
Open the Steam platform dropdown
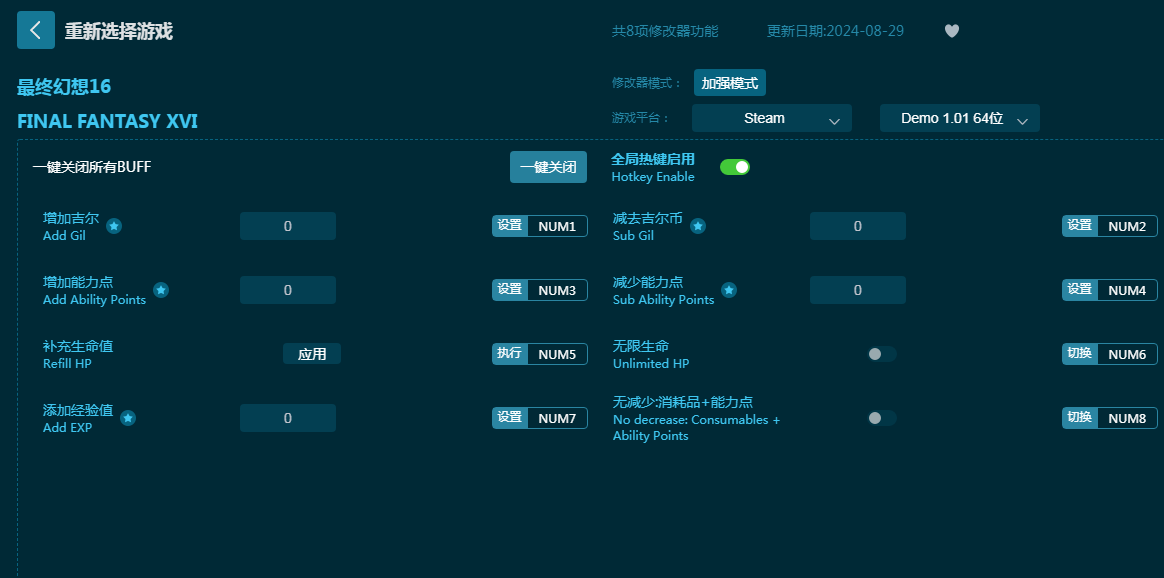tap(771, 118)
